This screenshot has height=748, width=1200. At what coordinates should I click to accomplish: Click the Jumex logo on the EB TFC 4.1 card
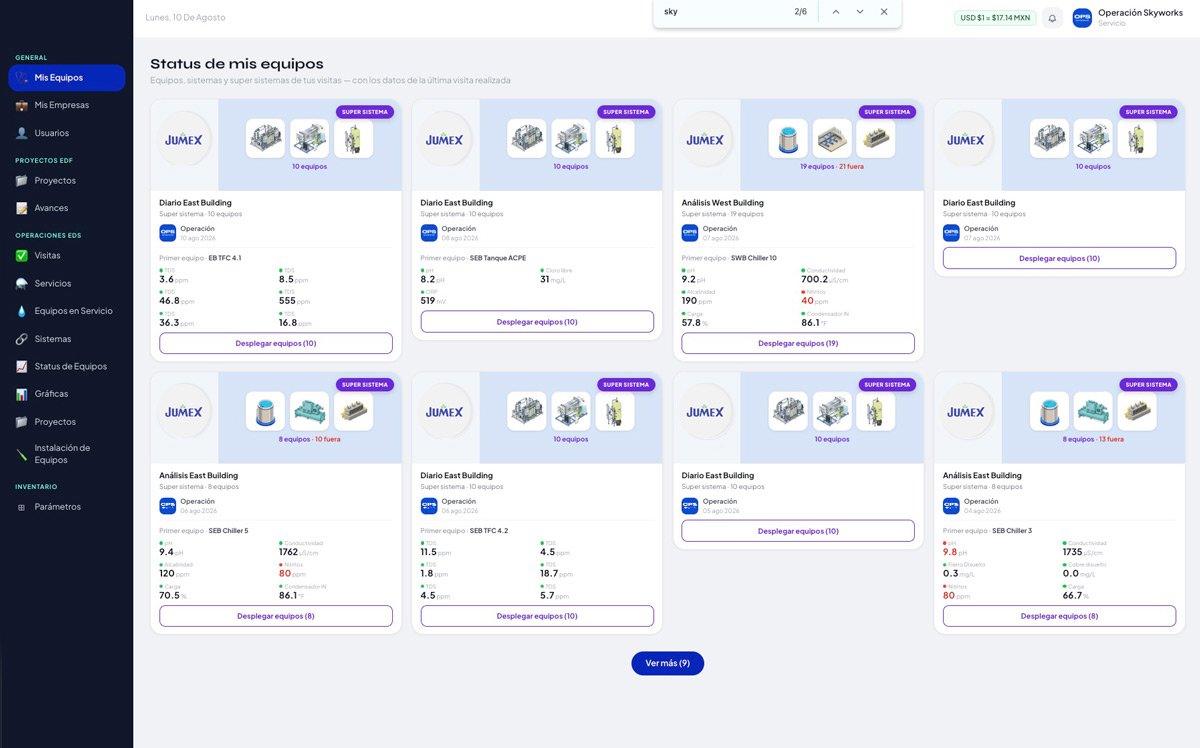tap(183, 140)
